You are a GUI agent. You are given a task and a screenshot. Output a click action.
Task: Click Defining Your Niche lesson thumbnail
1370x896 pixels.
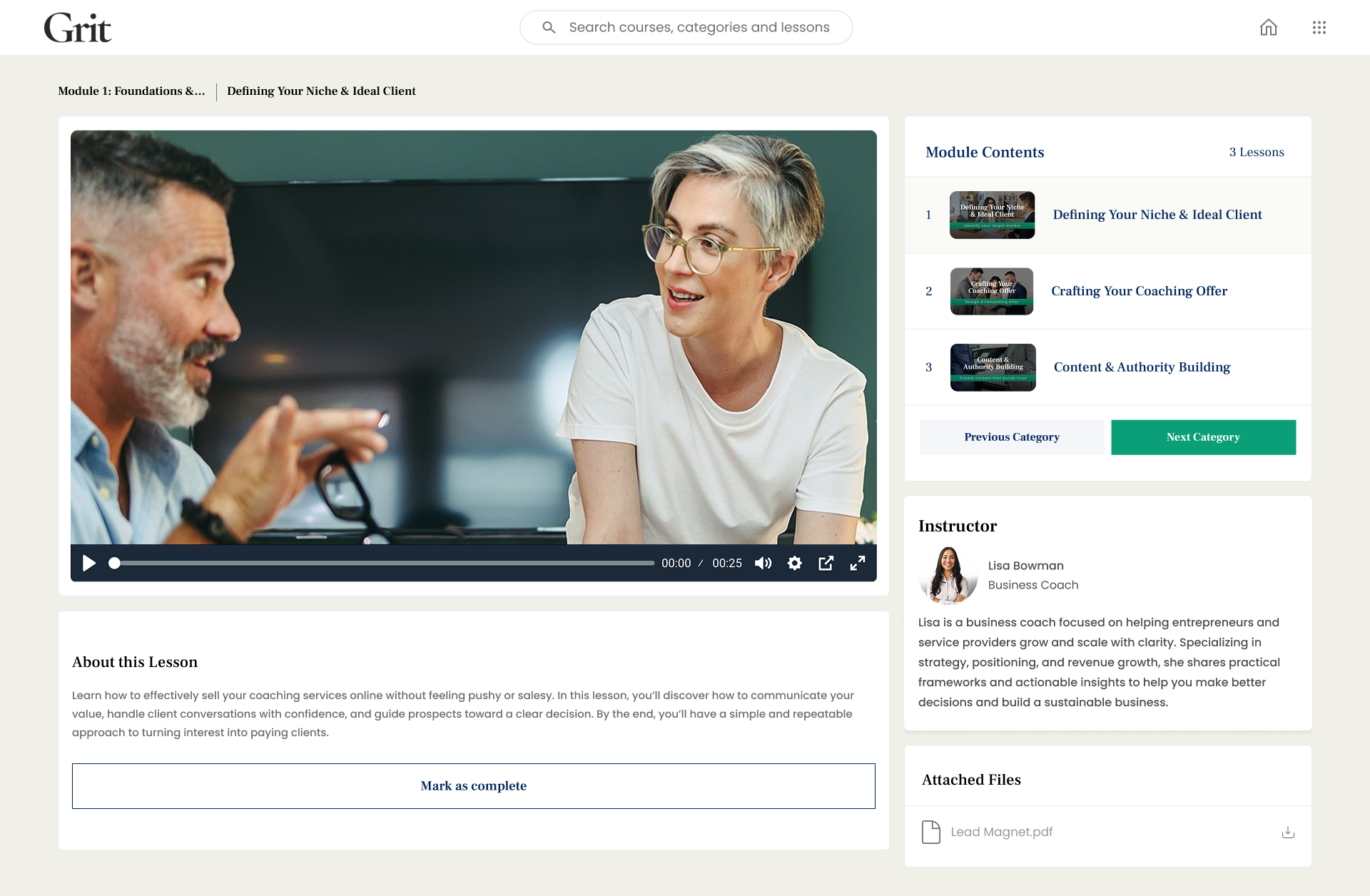(x=992, y=215)
